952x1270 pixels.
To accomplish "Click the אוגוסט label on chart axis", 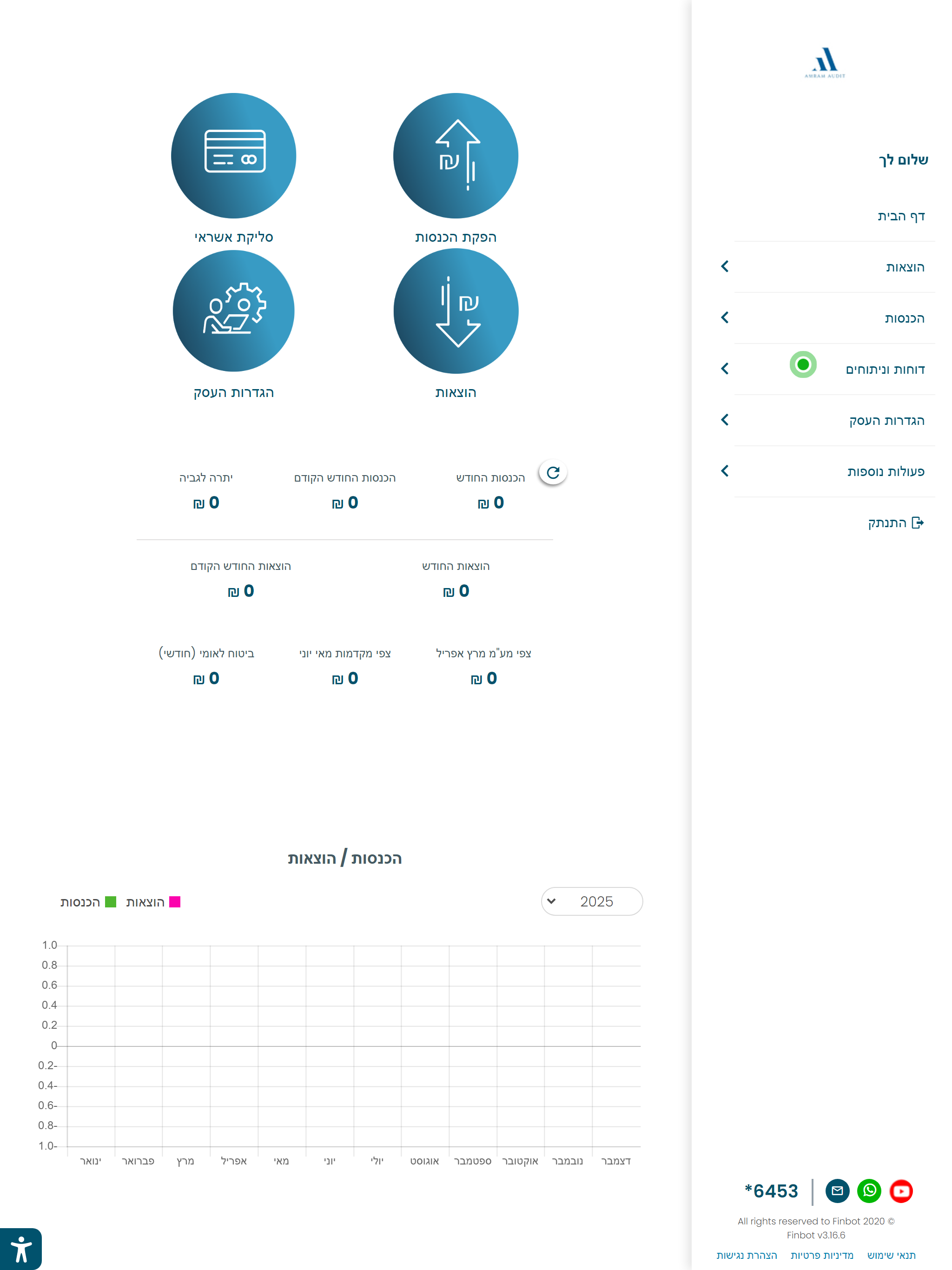I will click(424, 1161).
